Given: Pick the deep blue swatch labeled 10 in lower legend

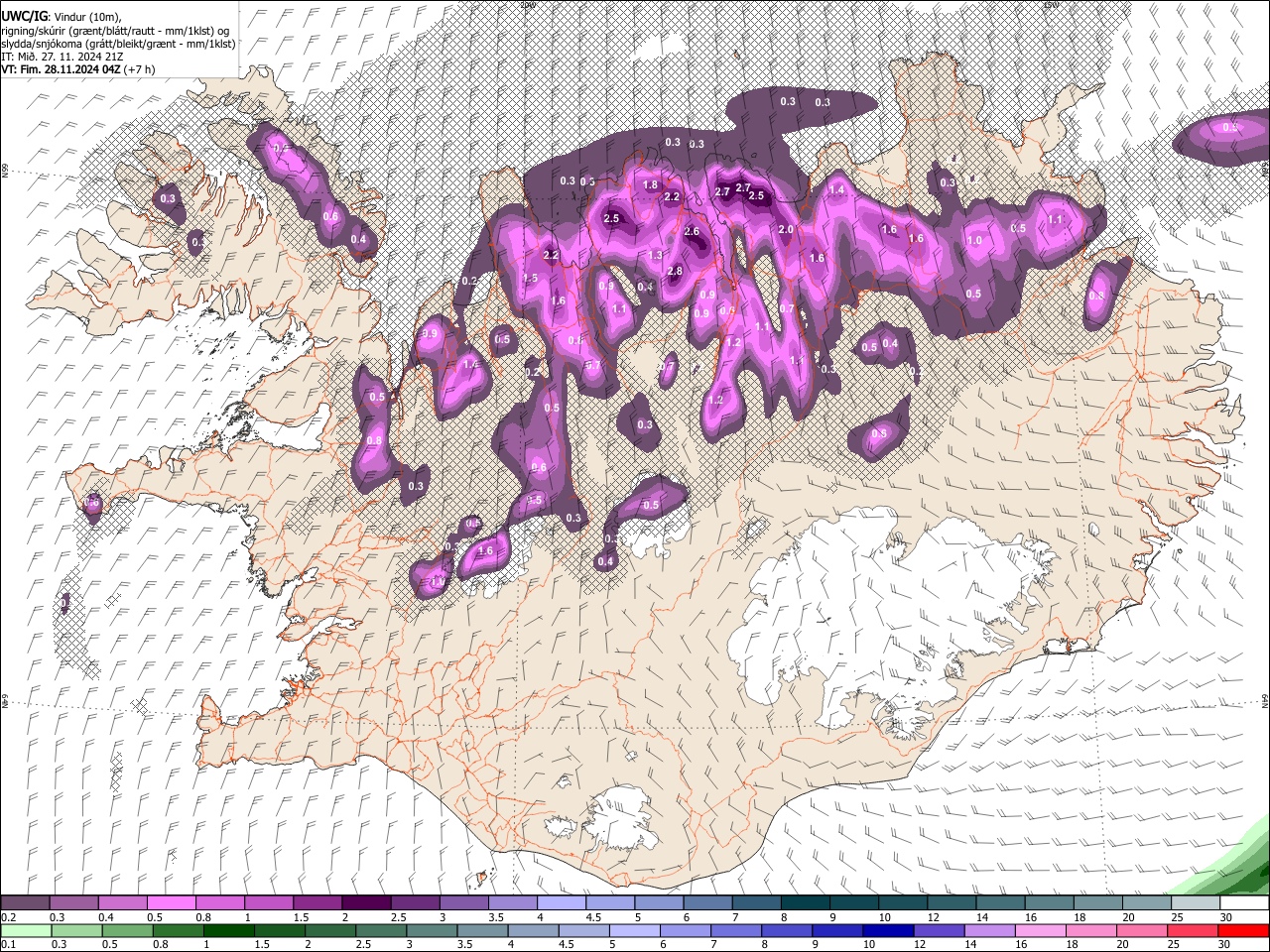Looking at the screenshot, I should pyautogui.click(x=888, y=930).
